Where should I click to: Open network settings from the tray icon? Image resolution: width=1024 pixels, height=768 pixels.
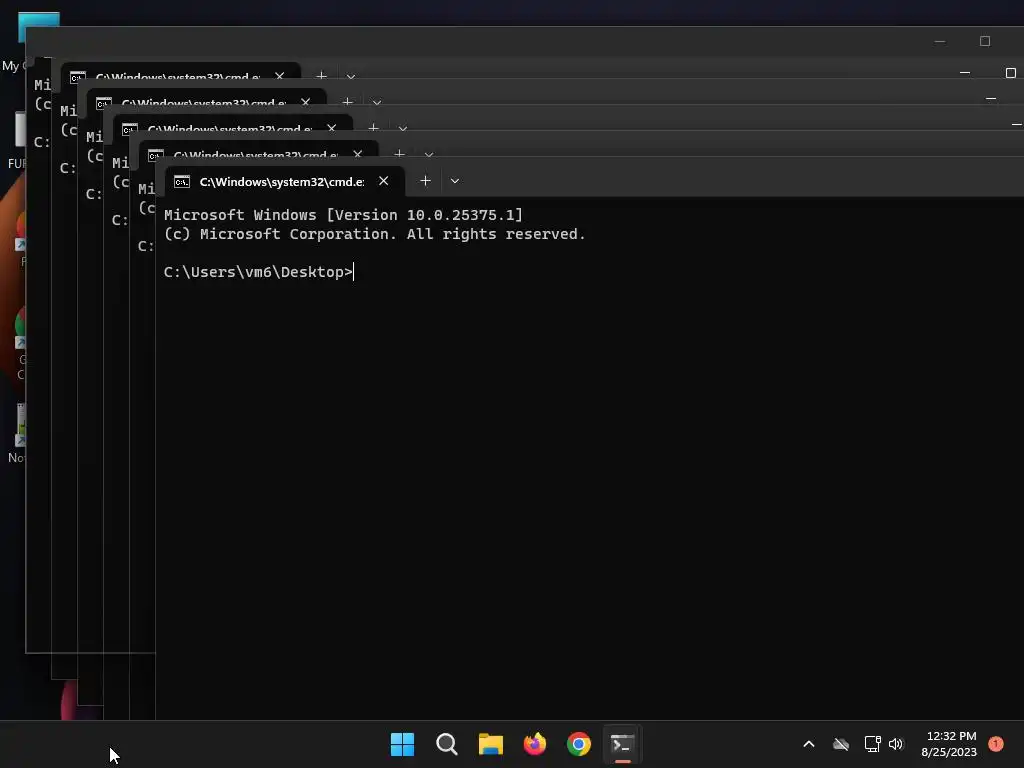pos(872,744)
